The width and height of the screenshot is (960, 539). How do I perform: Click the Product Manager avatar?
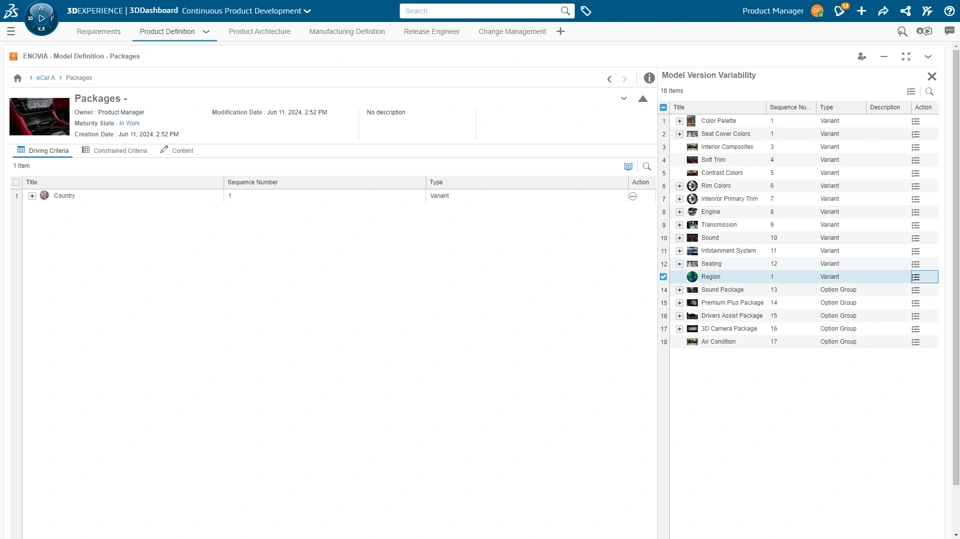click(x=817, y=11)
